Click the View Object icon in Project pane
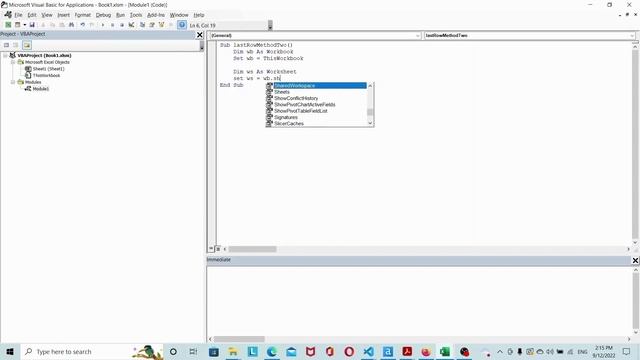 [16, 45]
